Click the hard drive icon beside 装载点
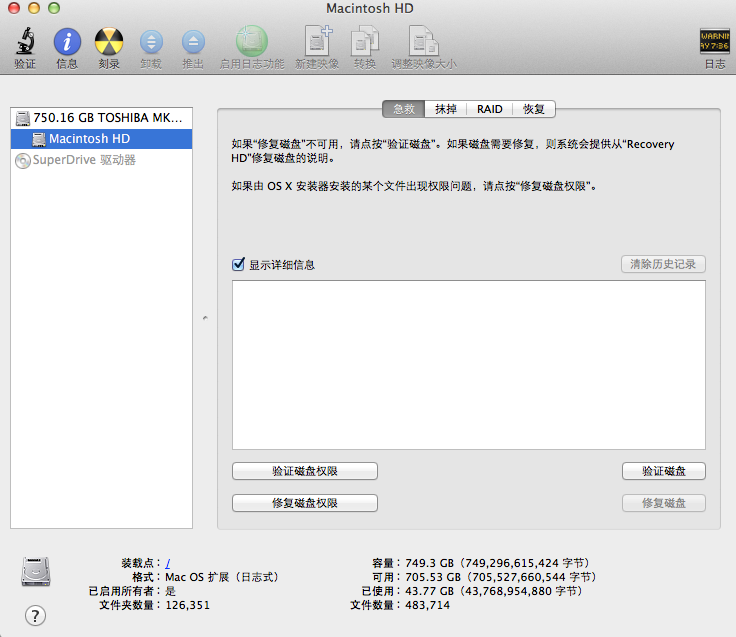Screen dimensions: 736x637 click(36, 571)
